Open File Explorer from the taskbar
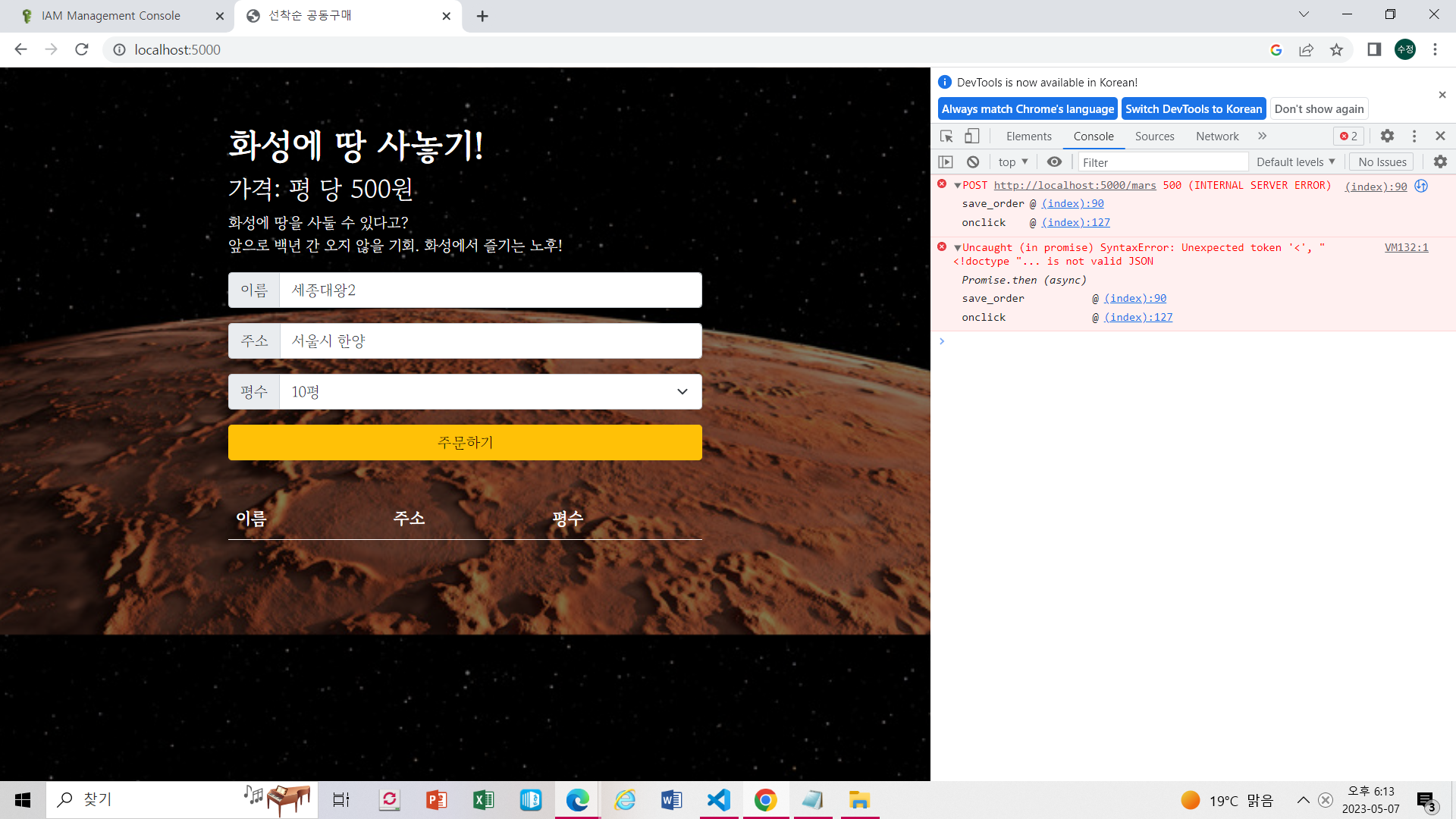This screenshot has height=819, width=1456. [x=859, y=800]
